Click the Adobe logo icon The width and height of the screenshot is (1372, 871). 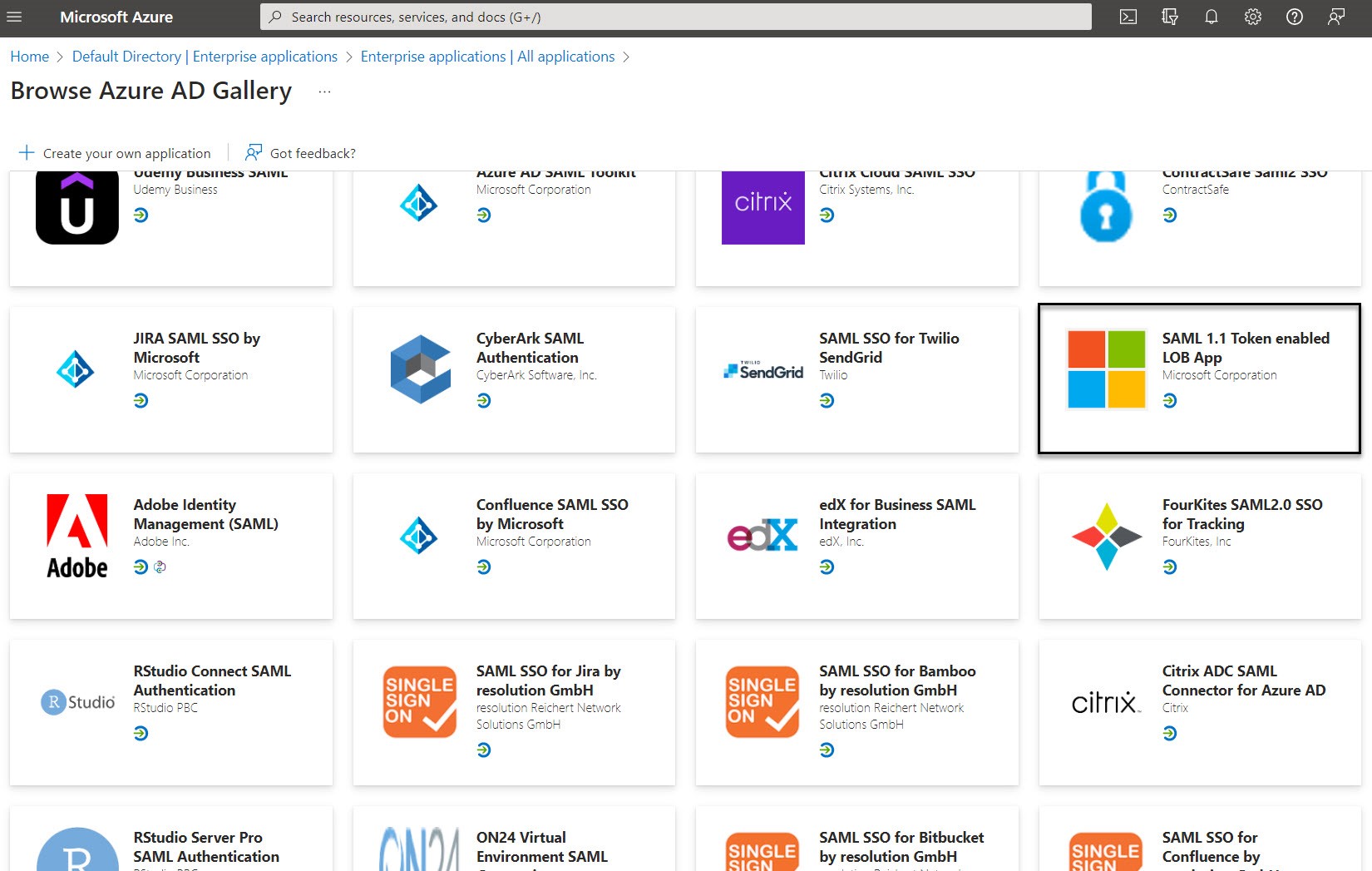[x=76, y=536]
